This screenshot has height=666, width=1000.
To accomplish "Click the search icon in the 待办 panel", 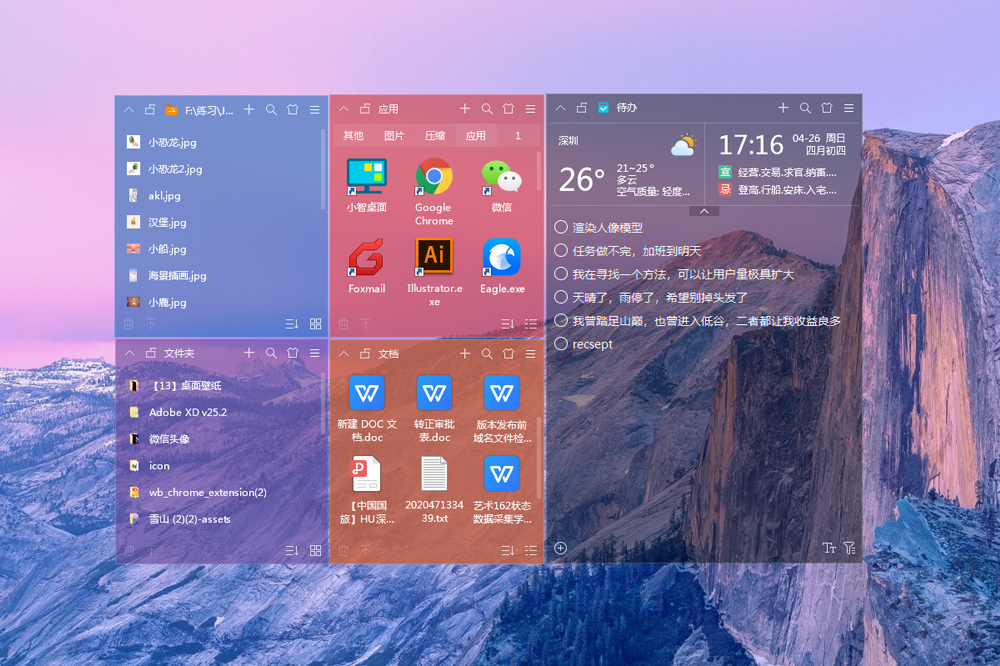I will point(805,108).
